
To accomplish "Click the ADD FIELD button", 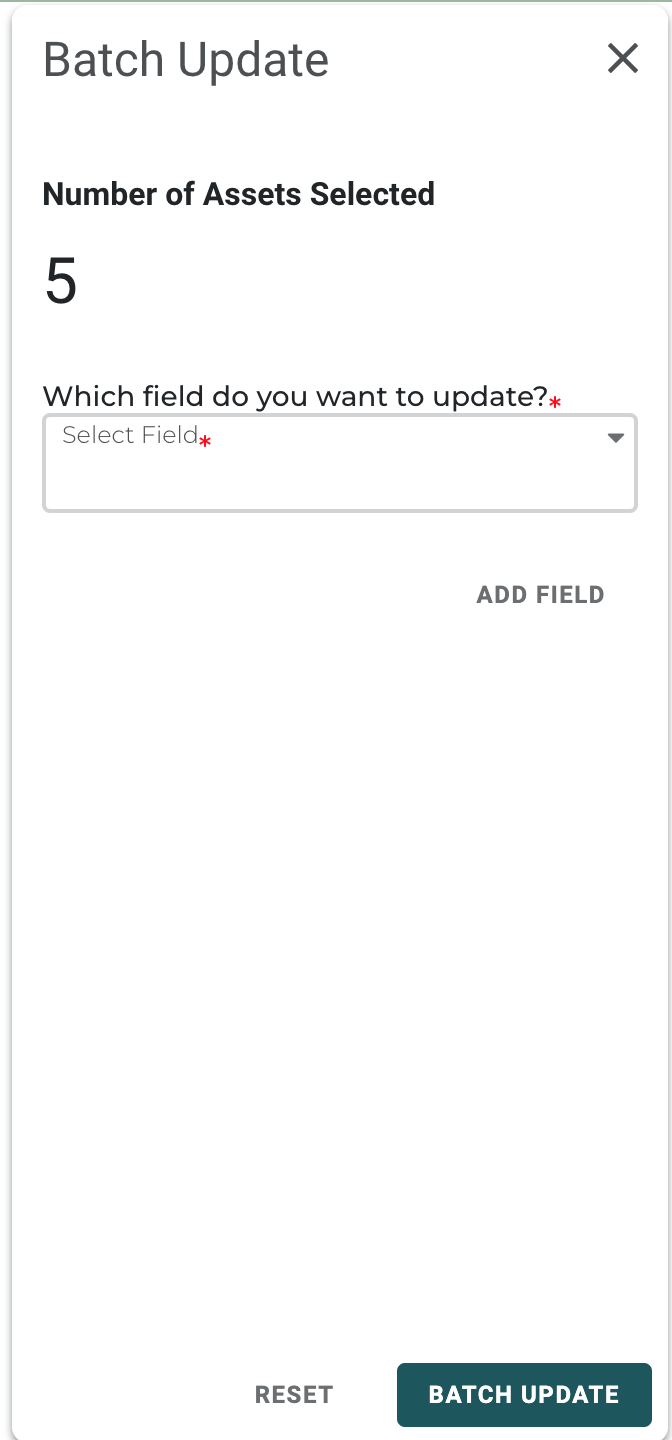I will (x=540, y=595).
